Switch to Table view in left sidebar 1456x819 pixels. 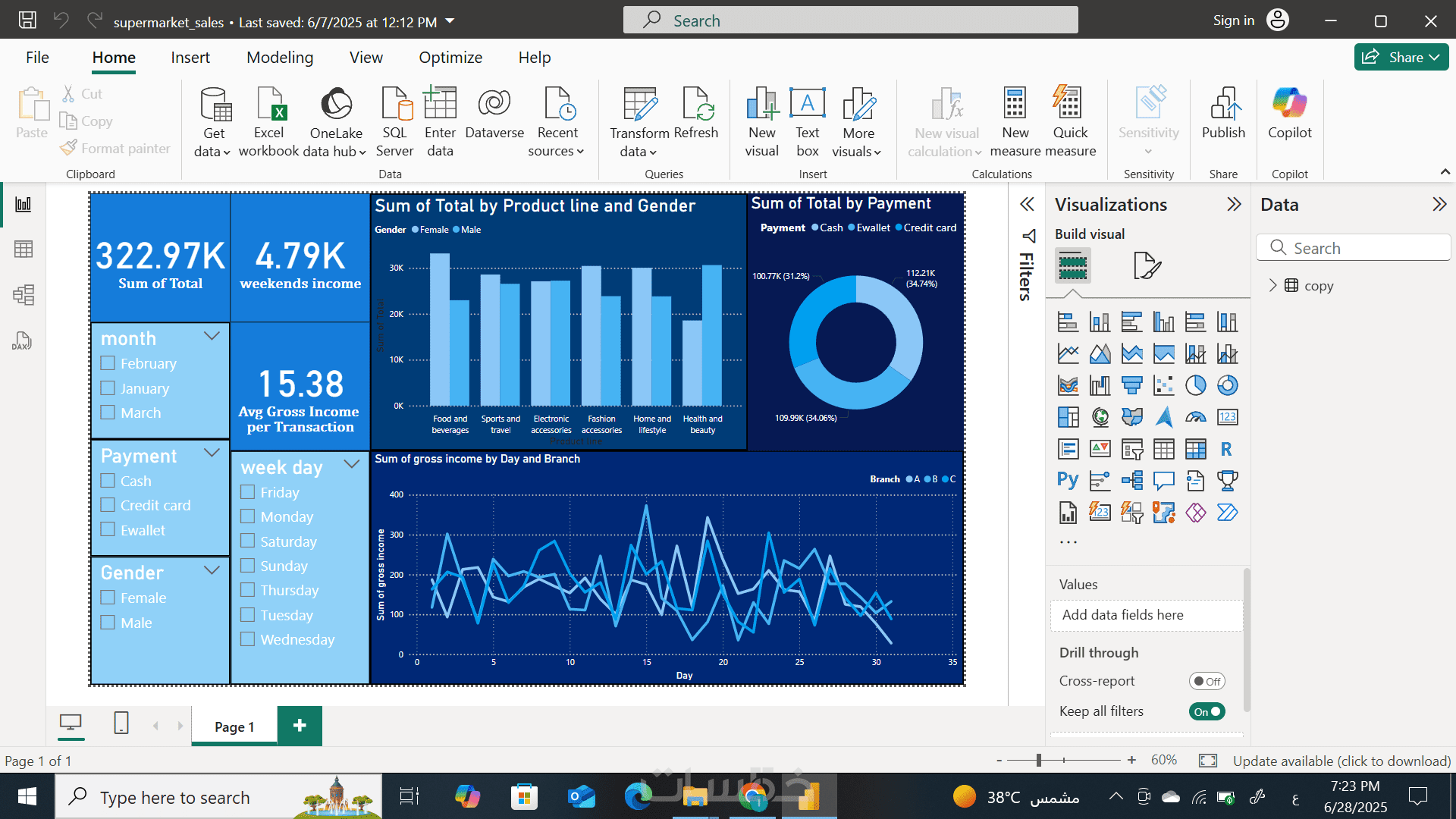pos(24,249)
